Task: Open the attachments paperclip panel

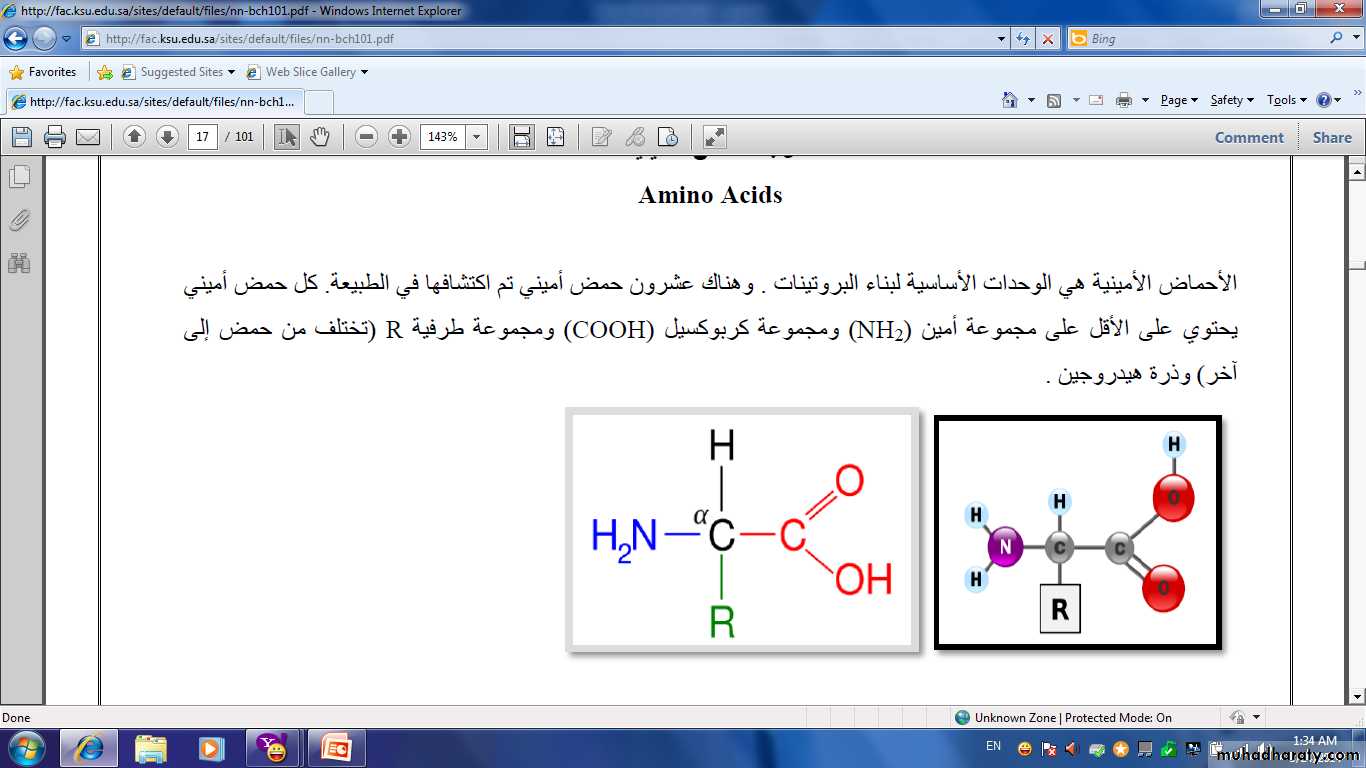Action: click(20, 220)
